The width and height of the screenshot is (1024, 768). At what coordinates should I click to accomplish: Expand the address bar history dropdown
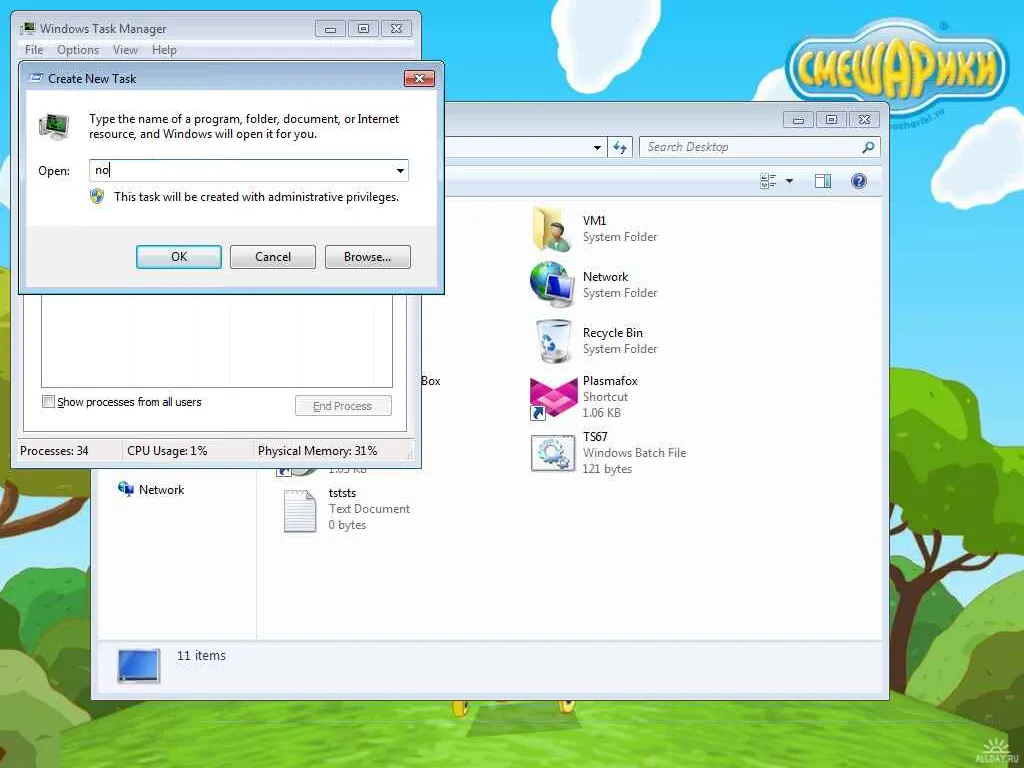click(597, 148)
